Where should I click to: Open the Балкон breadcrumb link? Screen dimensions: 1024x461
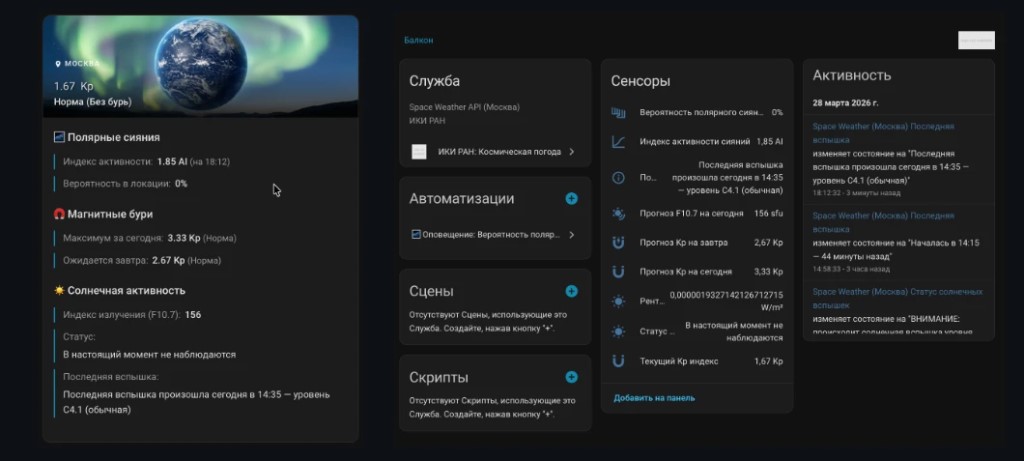418,40
